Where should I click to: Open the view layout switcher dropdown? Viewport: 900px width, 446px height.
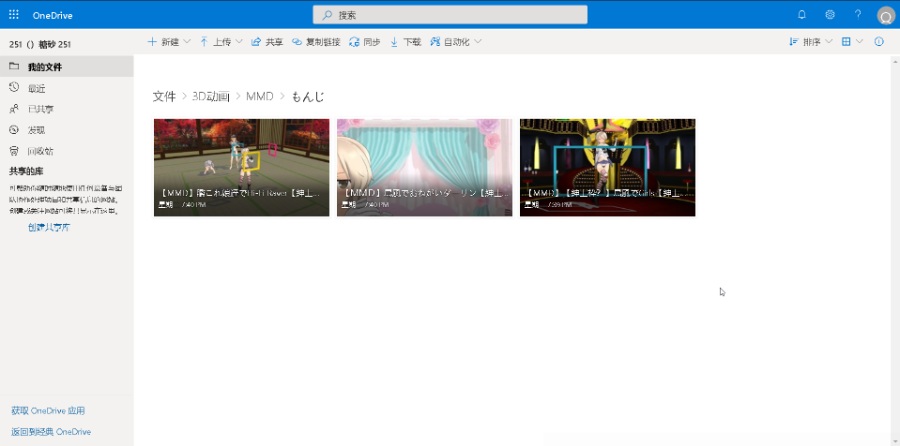[852, 42]
